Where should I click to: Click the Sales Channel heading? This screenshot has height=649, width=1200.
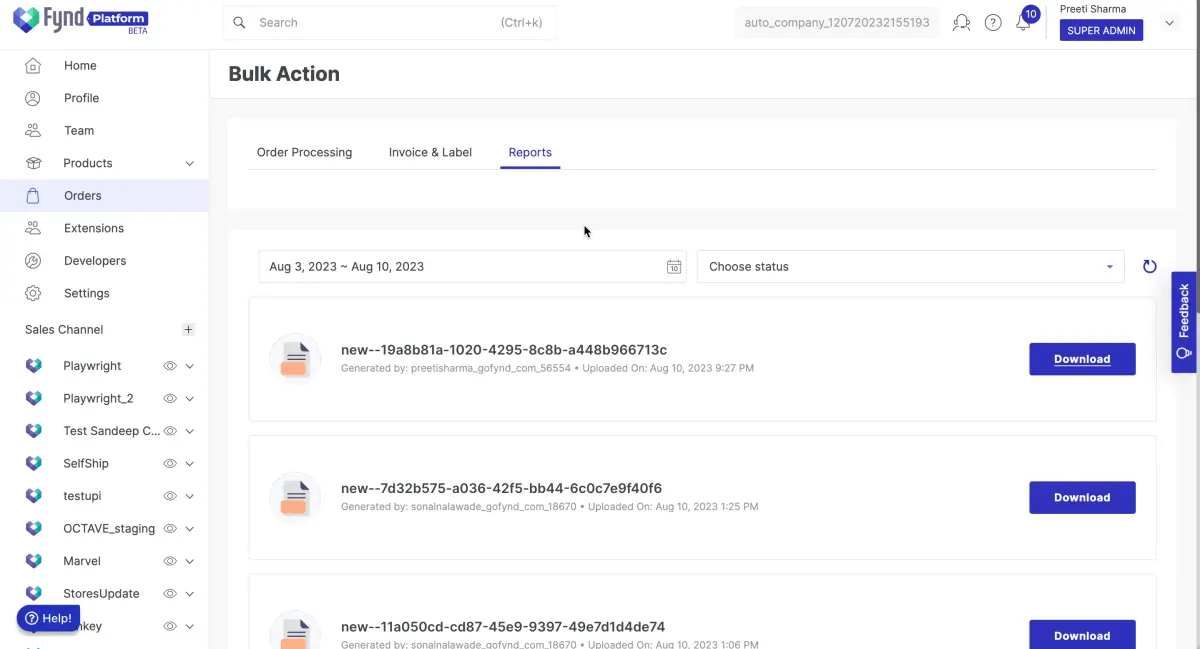point(64,329)
